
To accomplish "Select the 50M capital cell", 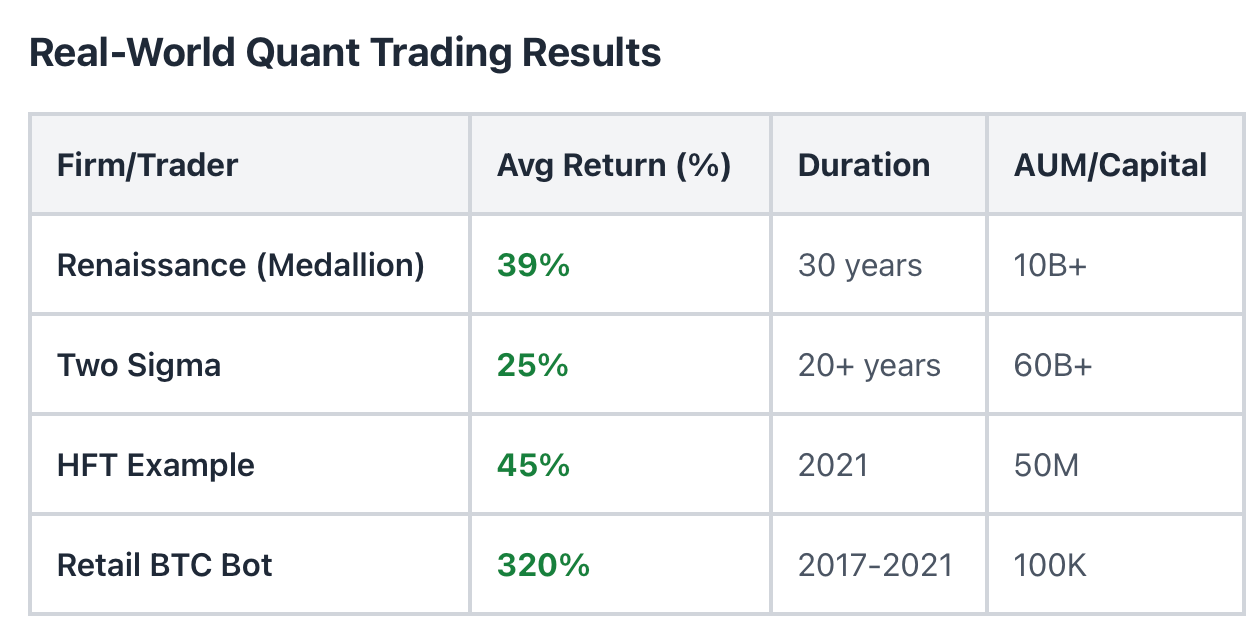I will pos(1046,465).
